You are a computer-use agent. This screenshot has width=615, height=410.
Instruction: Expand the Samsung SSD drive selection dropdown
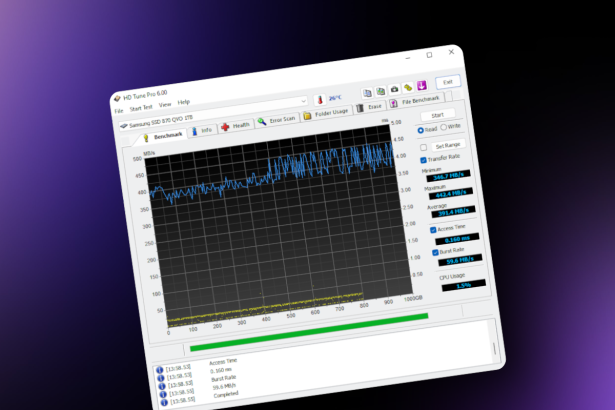(303, 101)
